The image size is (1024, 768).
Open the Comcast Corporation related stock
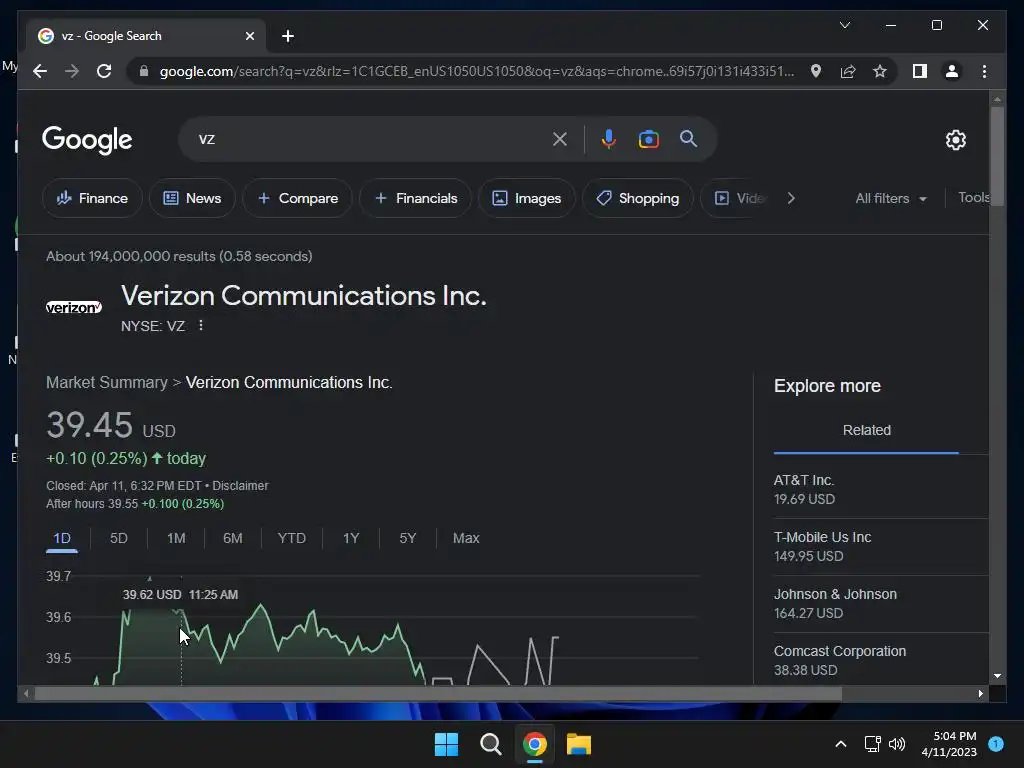point(881,660)
